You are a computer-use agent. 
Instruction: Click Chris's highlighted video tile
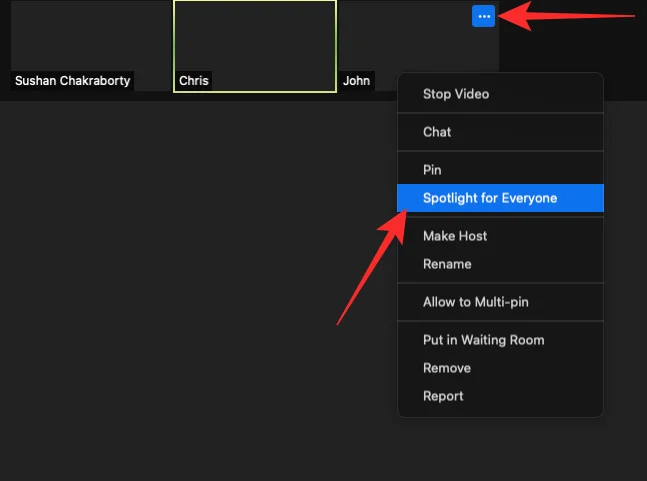click(x=255, y=40)
